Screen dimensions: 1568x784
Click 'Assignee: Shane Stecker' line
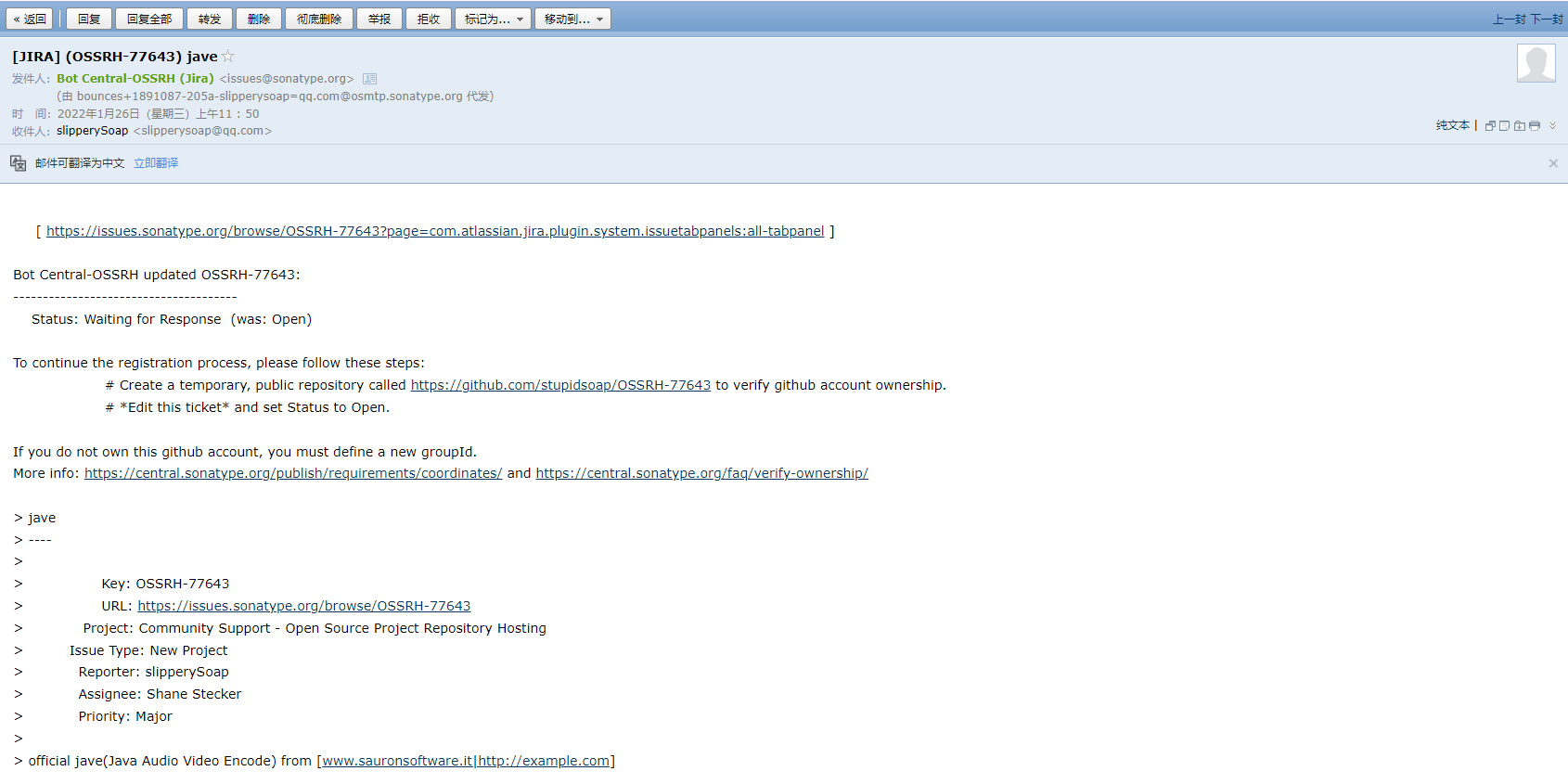click(x=160, y=694)
